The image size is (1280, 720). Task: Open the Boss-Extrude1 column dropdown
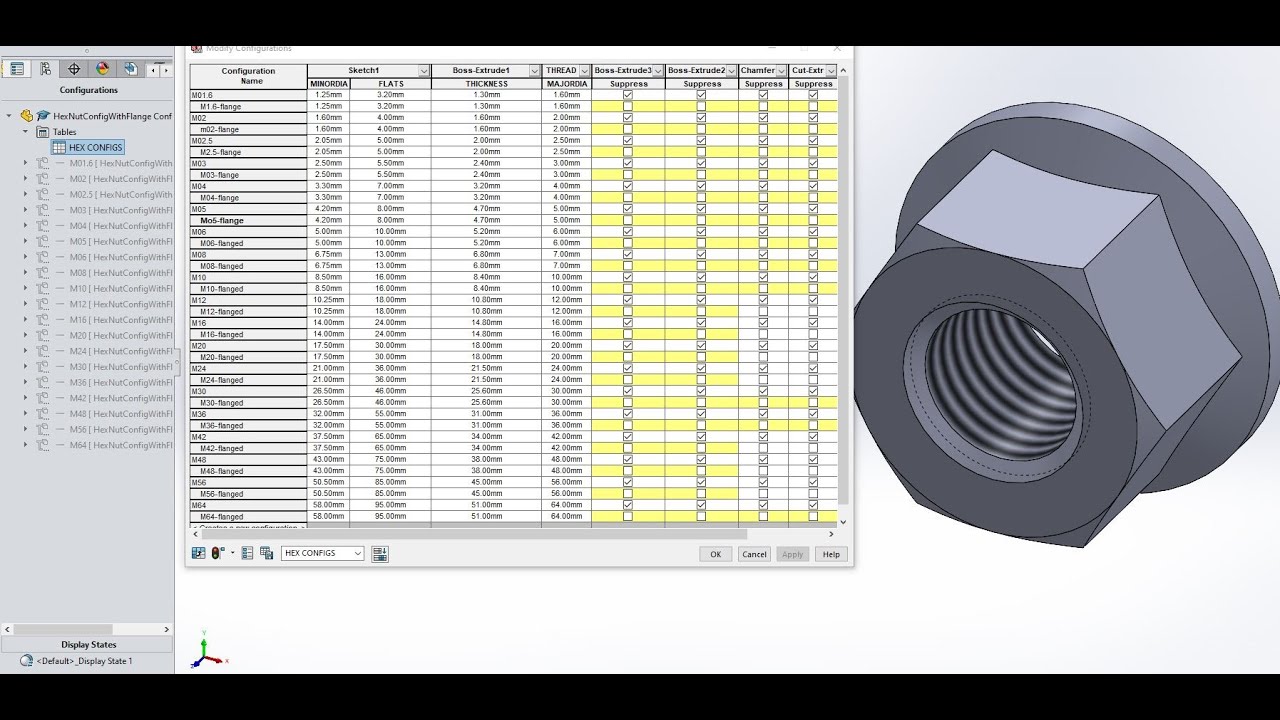pyautogui.click(x=534, y=71)
